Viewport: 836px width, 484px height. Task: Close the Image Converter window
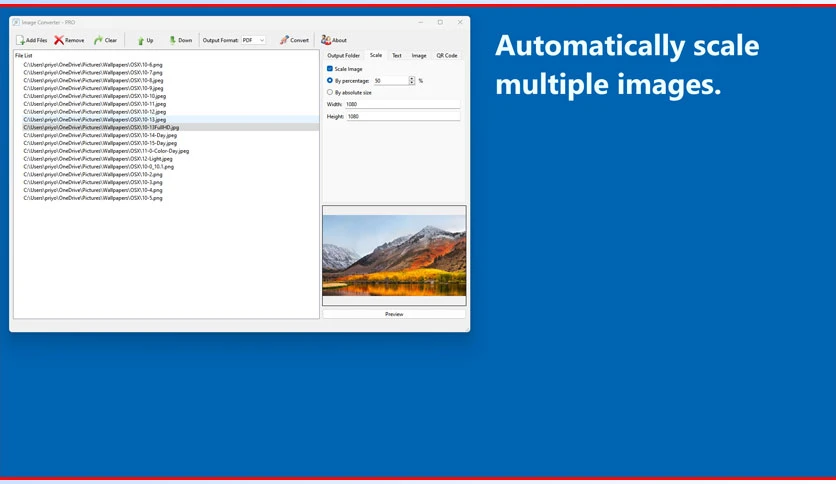click(460, 22)
